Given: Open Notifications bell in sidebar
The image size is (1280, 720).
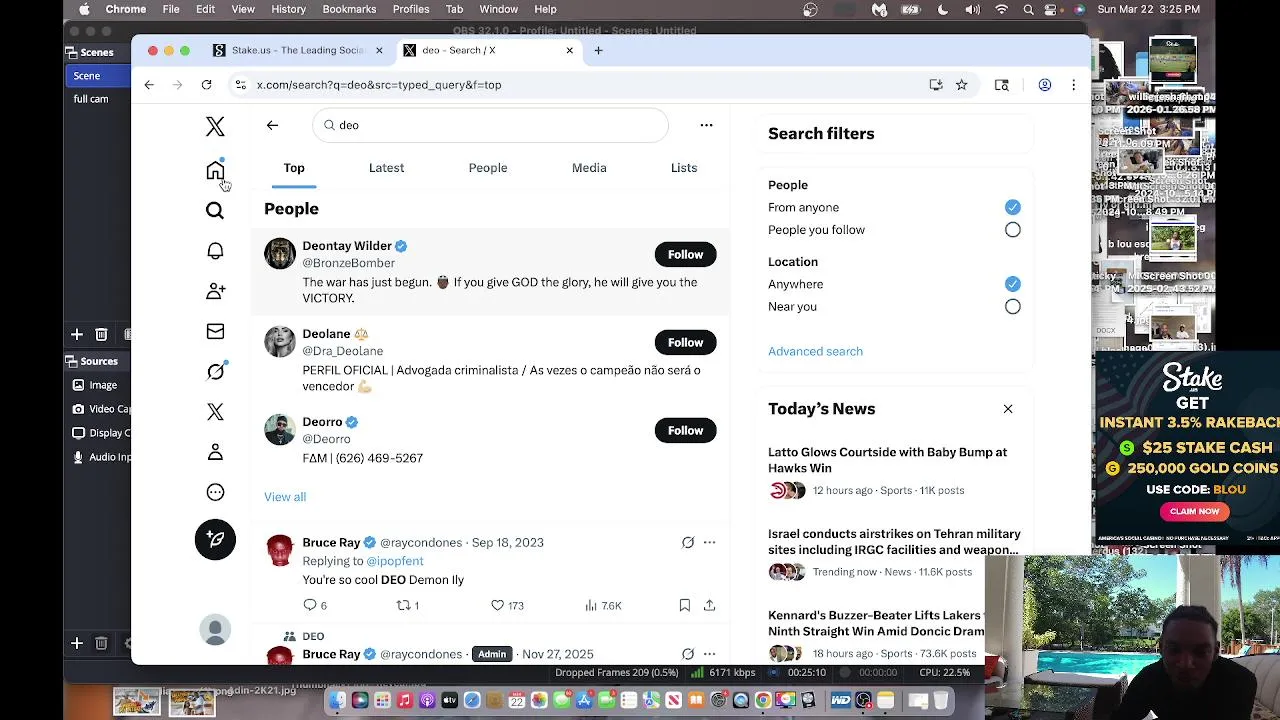Looking at the screenshot, I should pyautogui.click(x=215, y=251).
